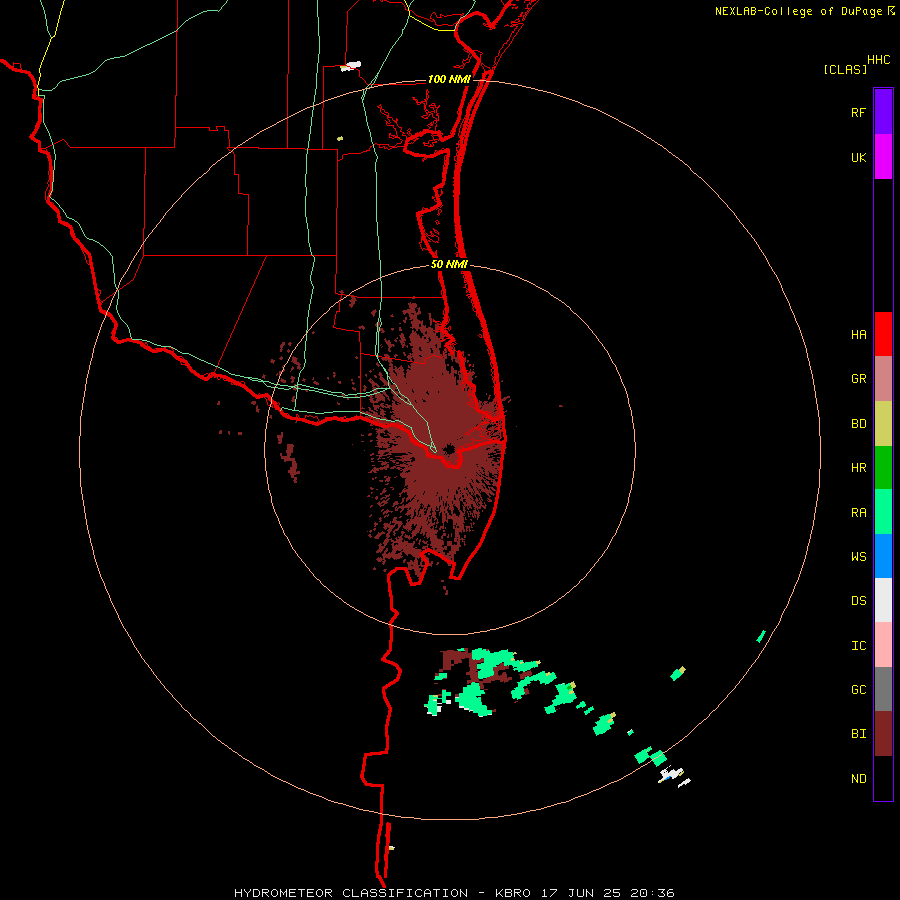Click the '50 NMI' range ring label
Screen dimensions: 900x900
449,264
